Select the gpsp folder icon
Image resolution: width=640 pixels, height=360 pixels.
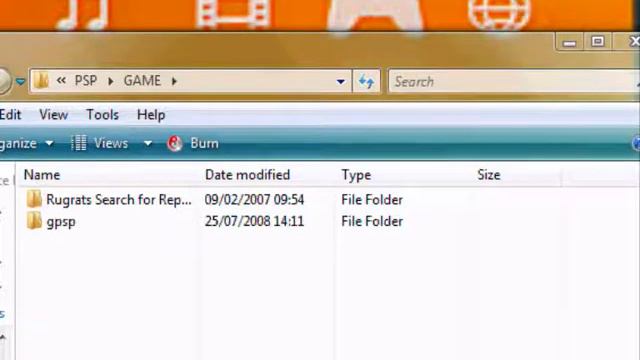[x=34, y=221]
